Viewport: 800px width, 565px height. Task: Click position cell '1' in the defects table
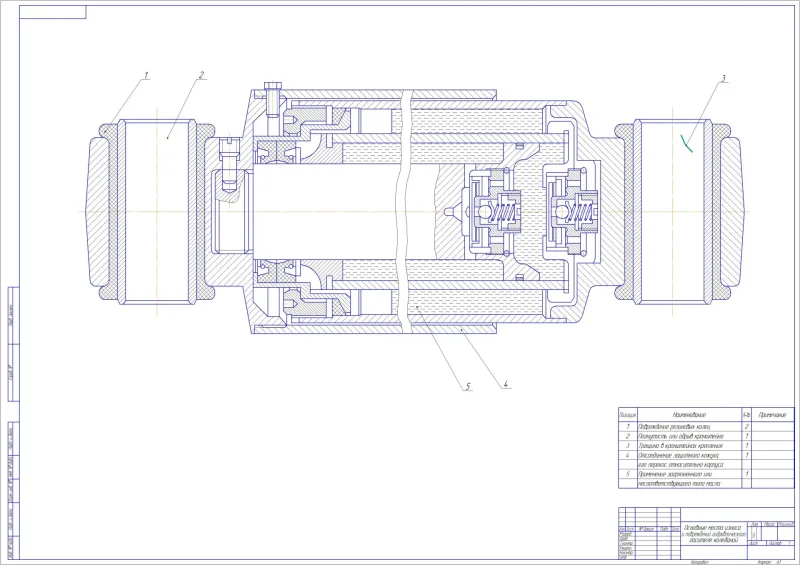628,426
